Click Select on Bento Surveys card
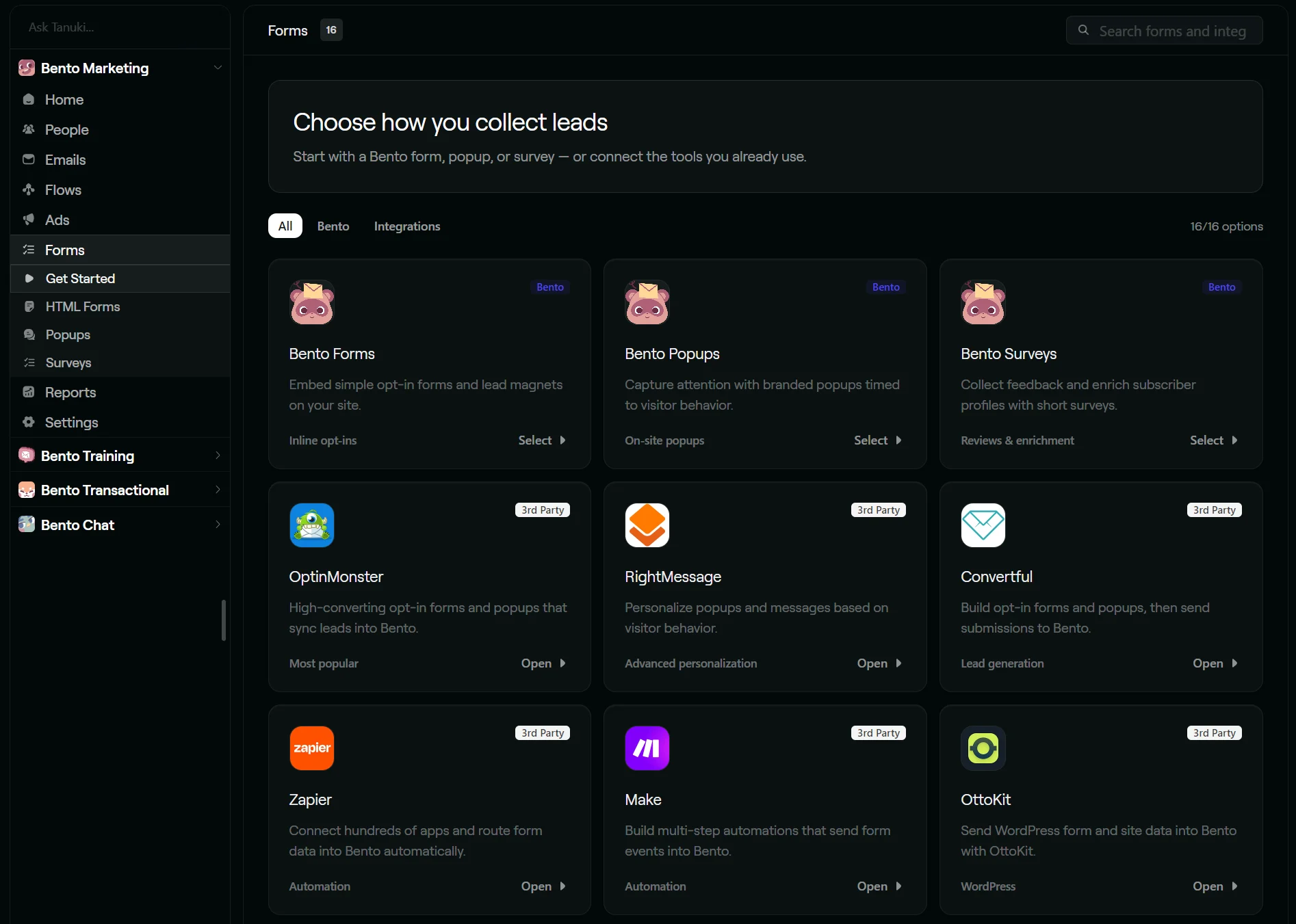This screenshot has width=1296, height=924. click(1214, 440)
